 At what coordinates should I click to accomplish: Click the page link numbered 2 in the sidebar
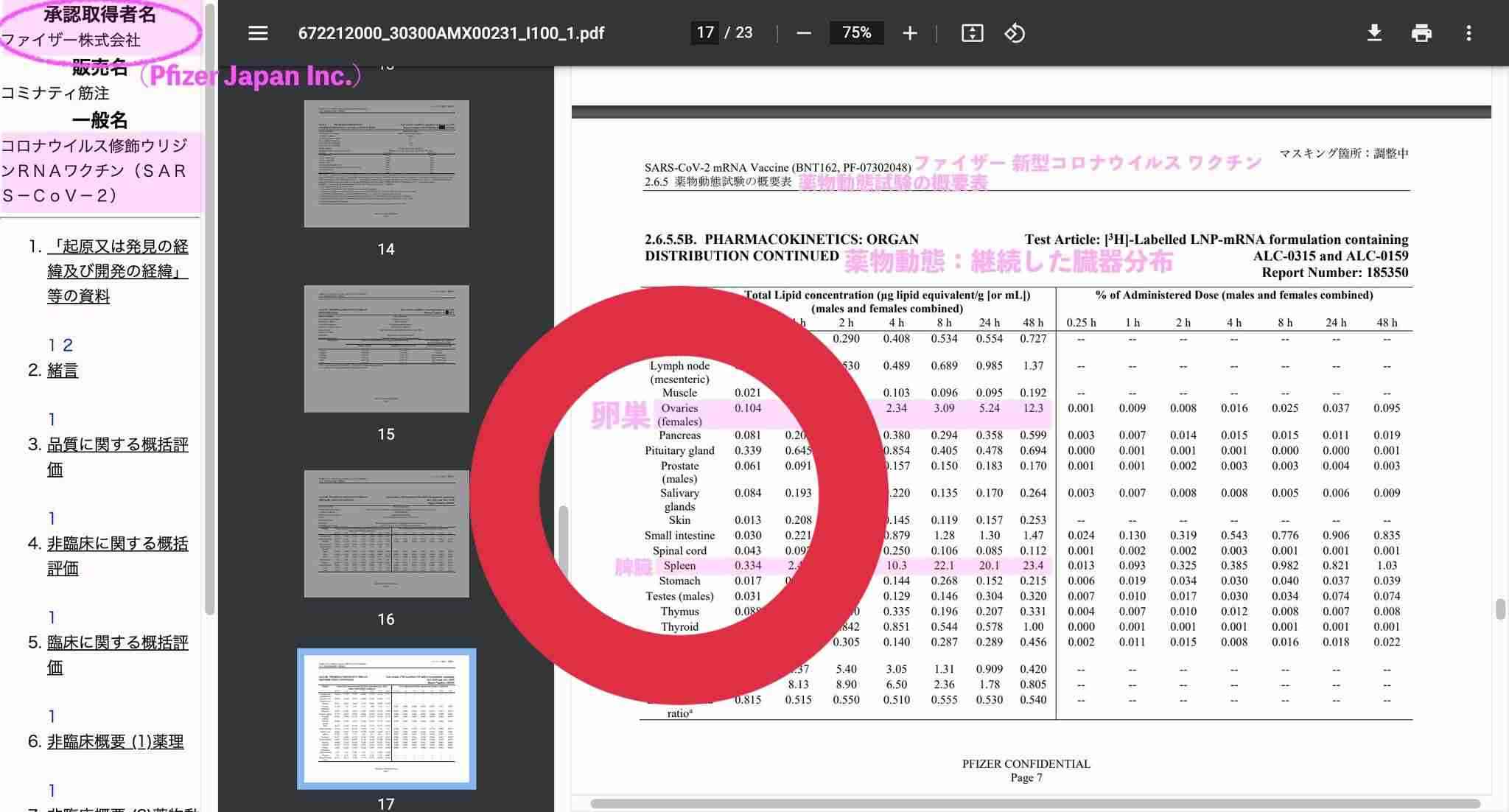tap(68, 345)
